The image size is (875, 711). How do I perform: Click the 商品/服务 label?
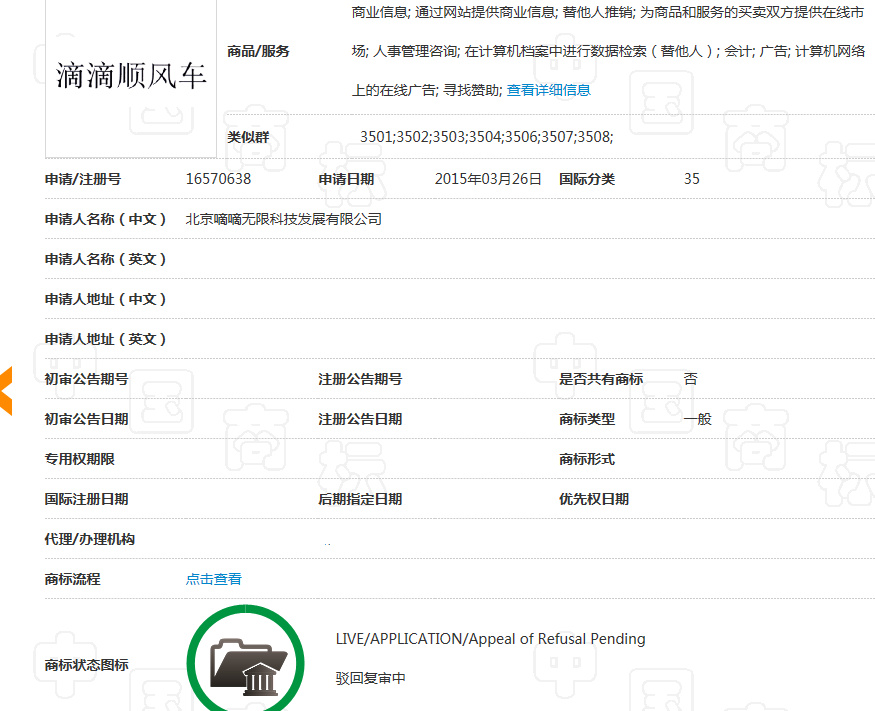tap(258, 51)
